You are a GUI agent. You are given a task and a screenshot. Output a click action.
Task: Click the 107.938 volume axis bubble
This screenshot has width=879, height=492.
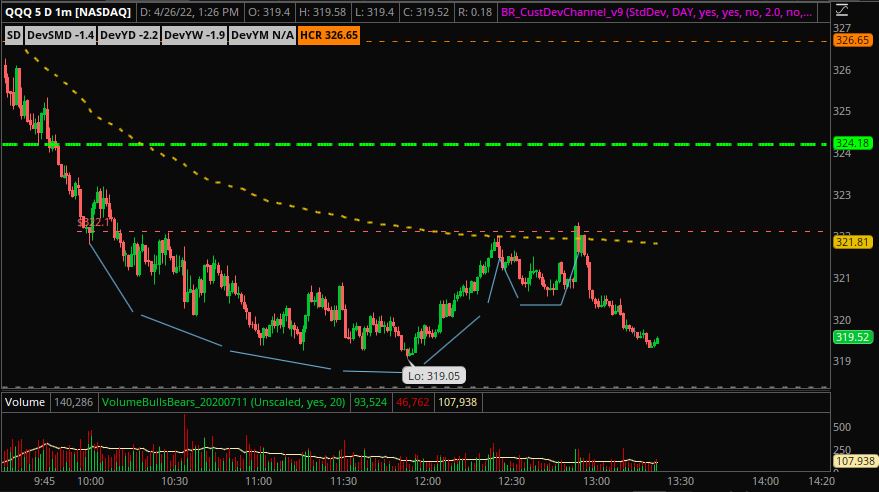(853, 463)
